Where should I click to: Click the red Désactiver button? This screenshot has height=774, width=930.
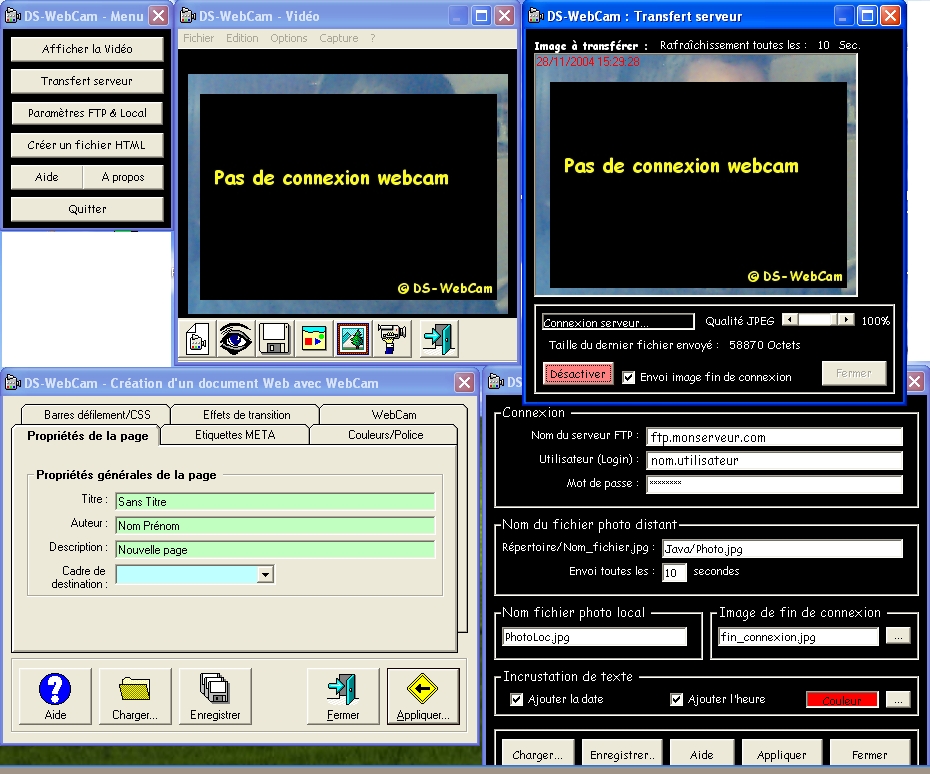tap(578, 374)
